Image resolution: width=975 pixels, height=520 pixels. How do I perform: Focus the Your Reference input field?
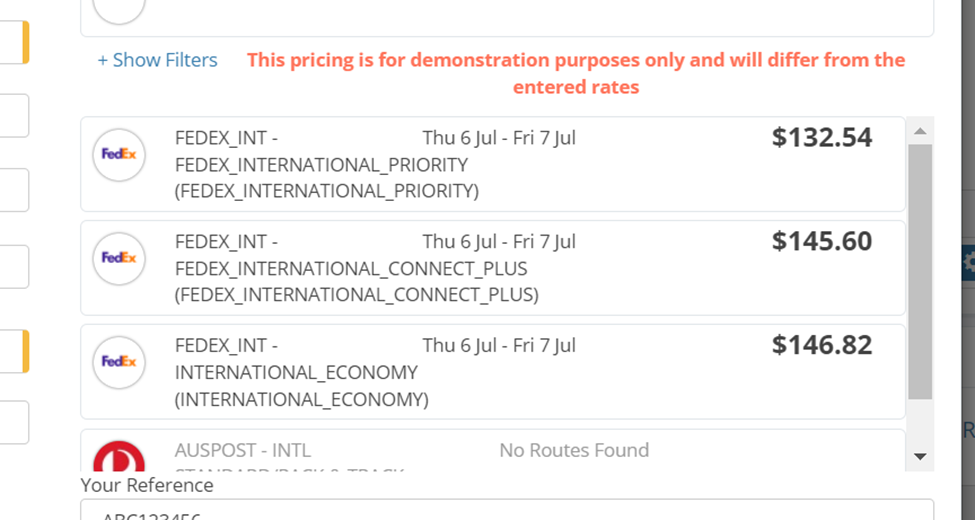point(507,510)
